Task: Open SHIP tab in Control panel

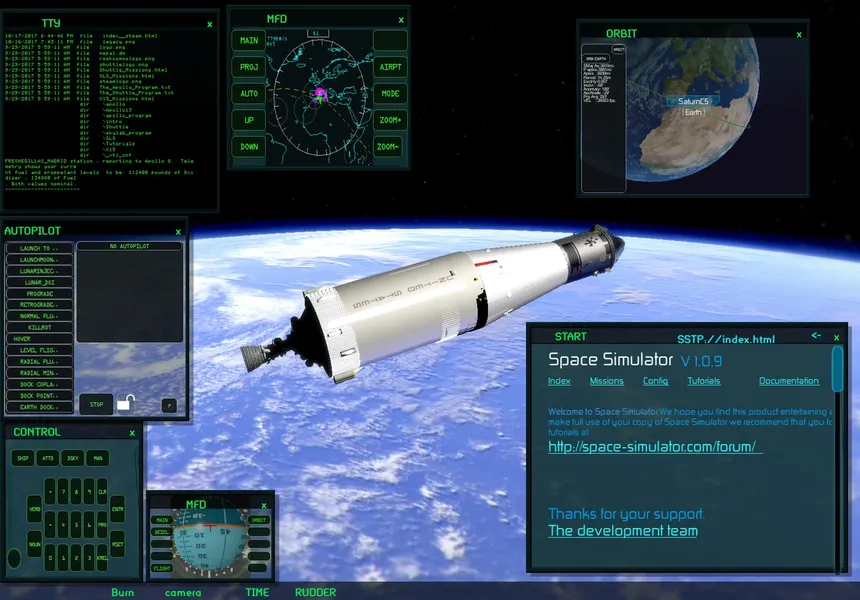Action: (23, 458)
